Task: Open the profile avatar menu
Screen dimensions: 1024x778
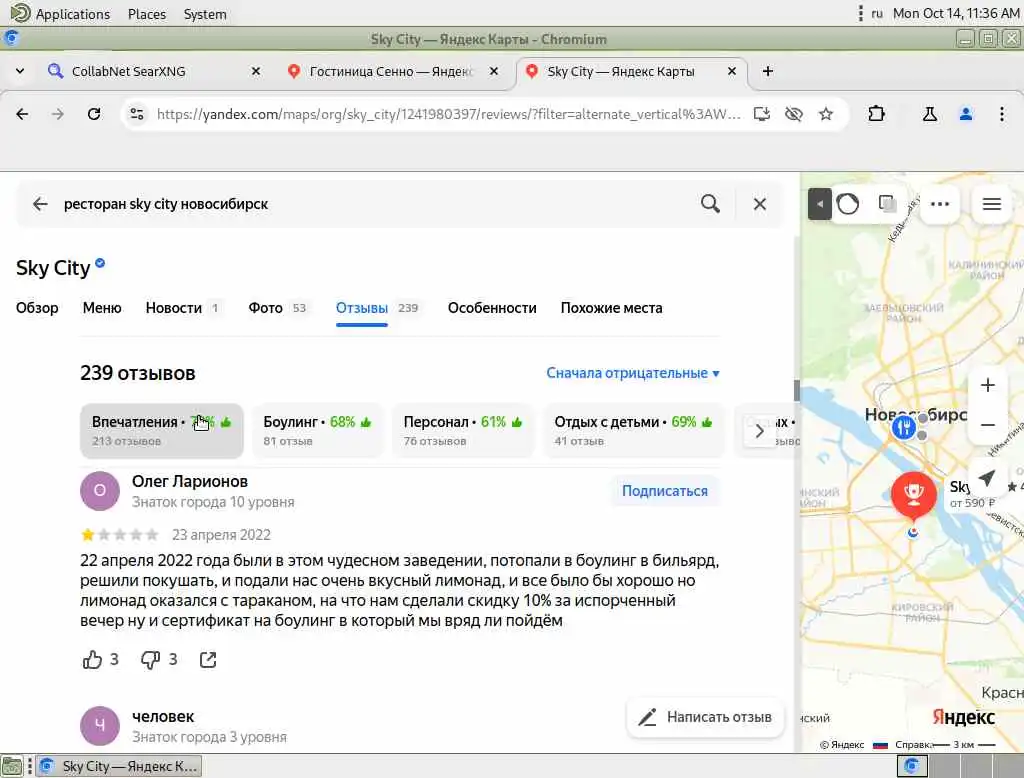Action: [966, 114]
